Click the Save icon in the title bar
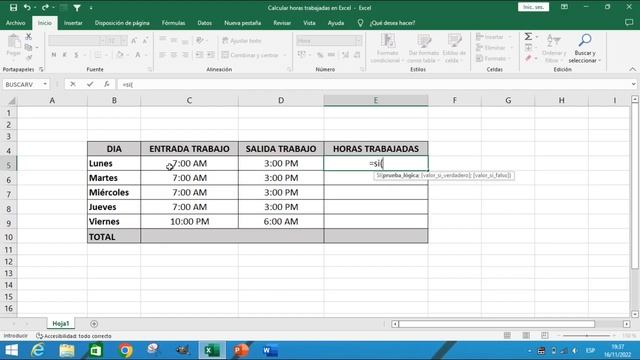 [13, 7]
